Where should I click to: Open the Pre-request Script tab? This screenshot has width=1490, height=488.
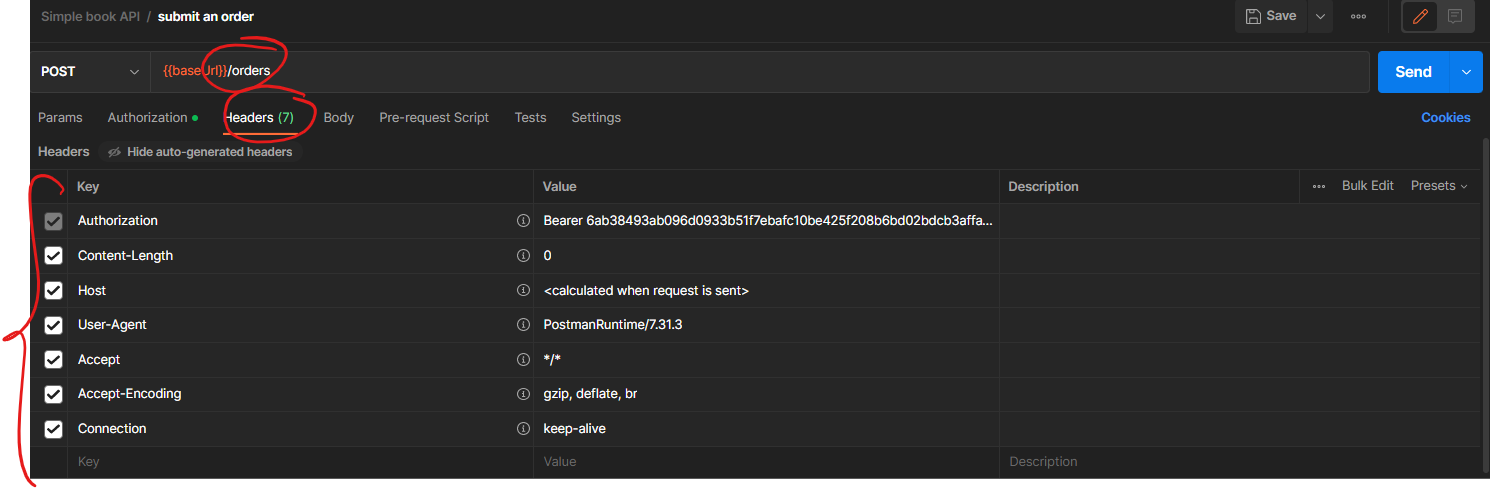pyautogui.click(x=434, y=118)
